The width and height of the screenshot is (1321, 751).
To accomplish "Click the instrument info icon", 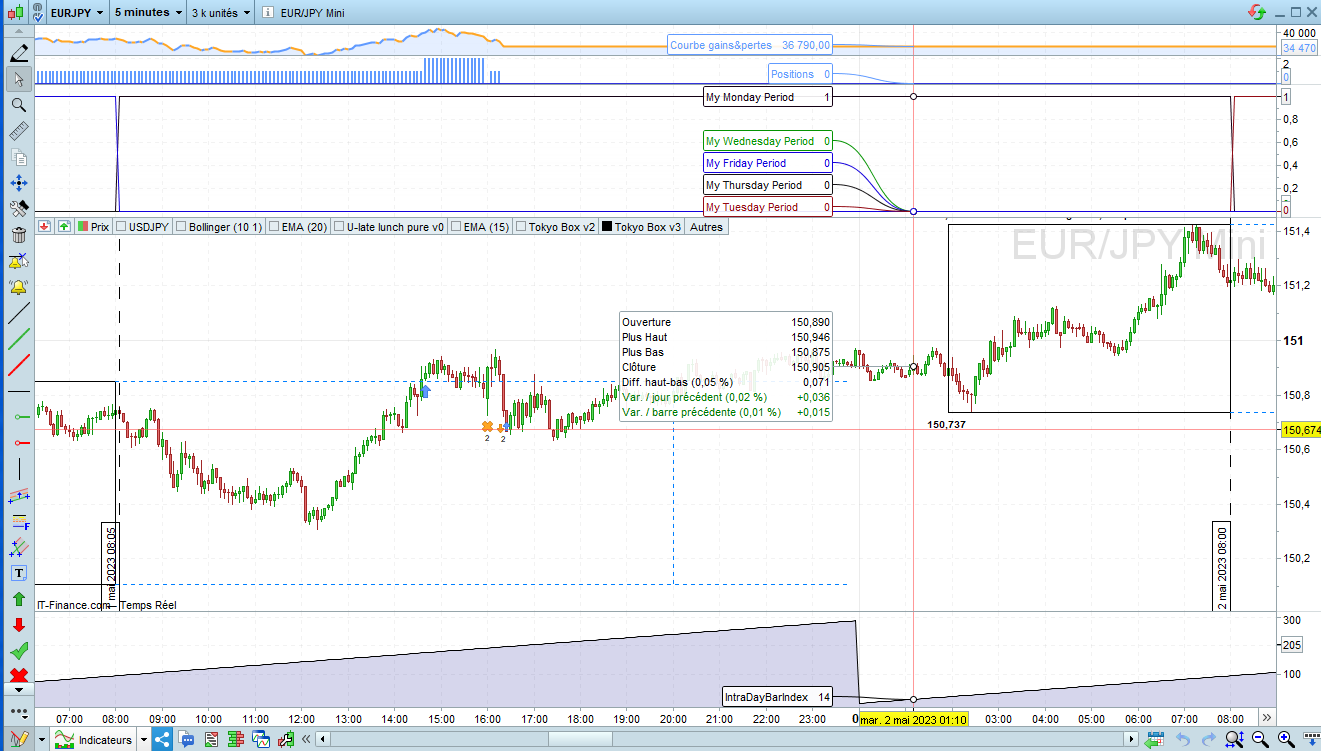I will pyautogui.click(x=268, y=13).
